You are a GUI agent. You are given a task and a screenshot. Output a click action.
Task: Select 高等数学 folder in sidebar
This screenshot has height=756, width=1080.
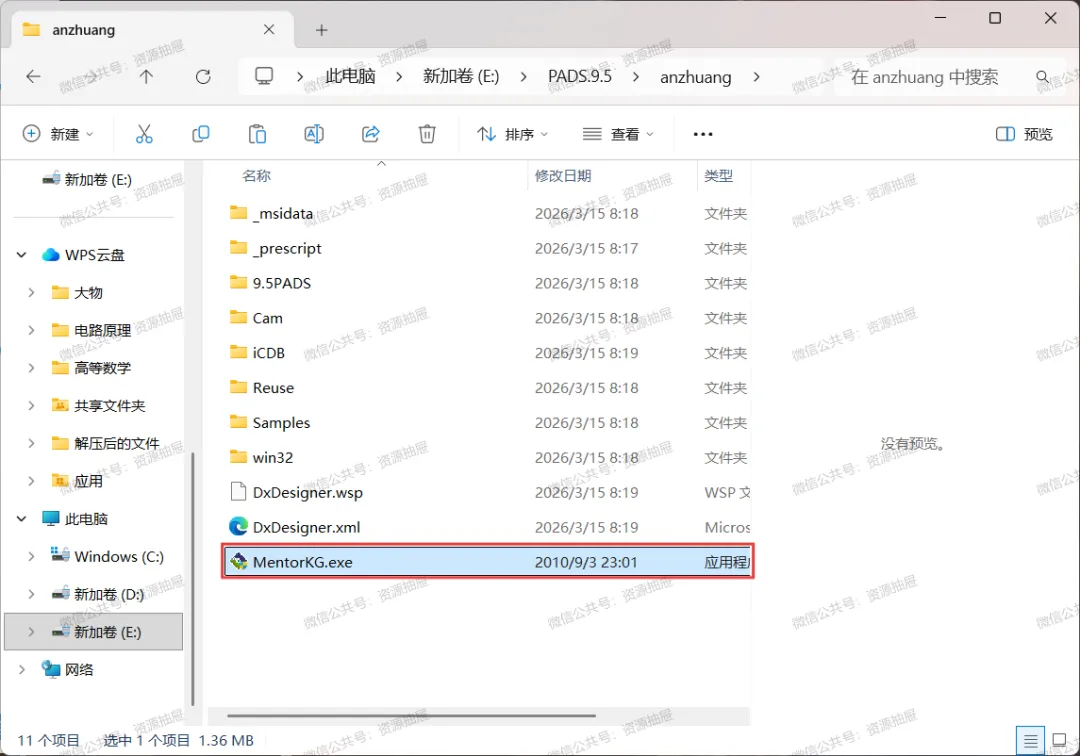(x=102, y=368)
